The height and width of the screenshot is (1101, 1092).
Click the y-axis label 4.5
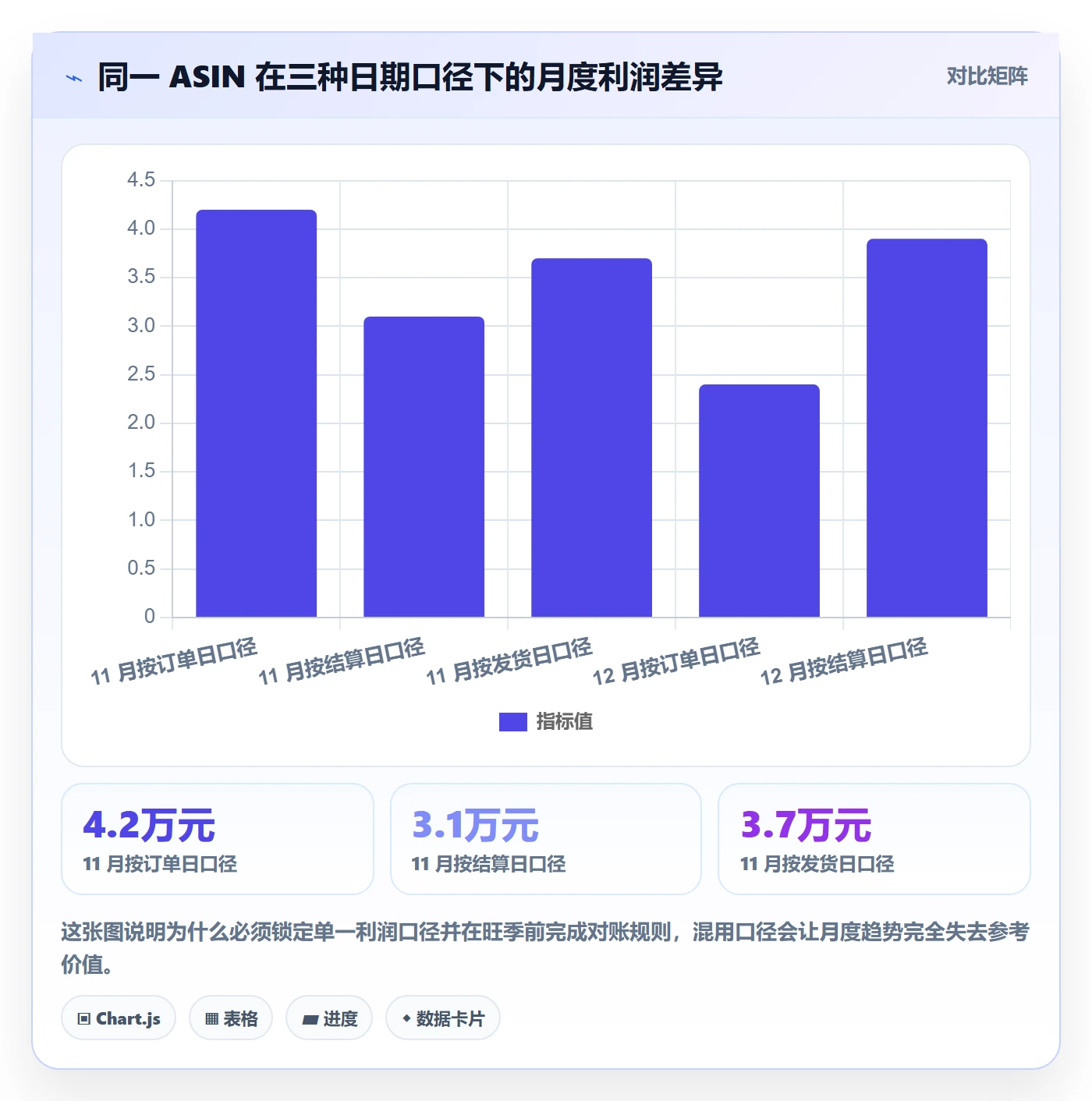(141, 180)
